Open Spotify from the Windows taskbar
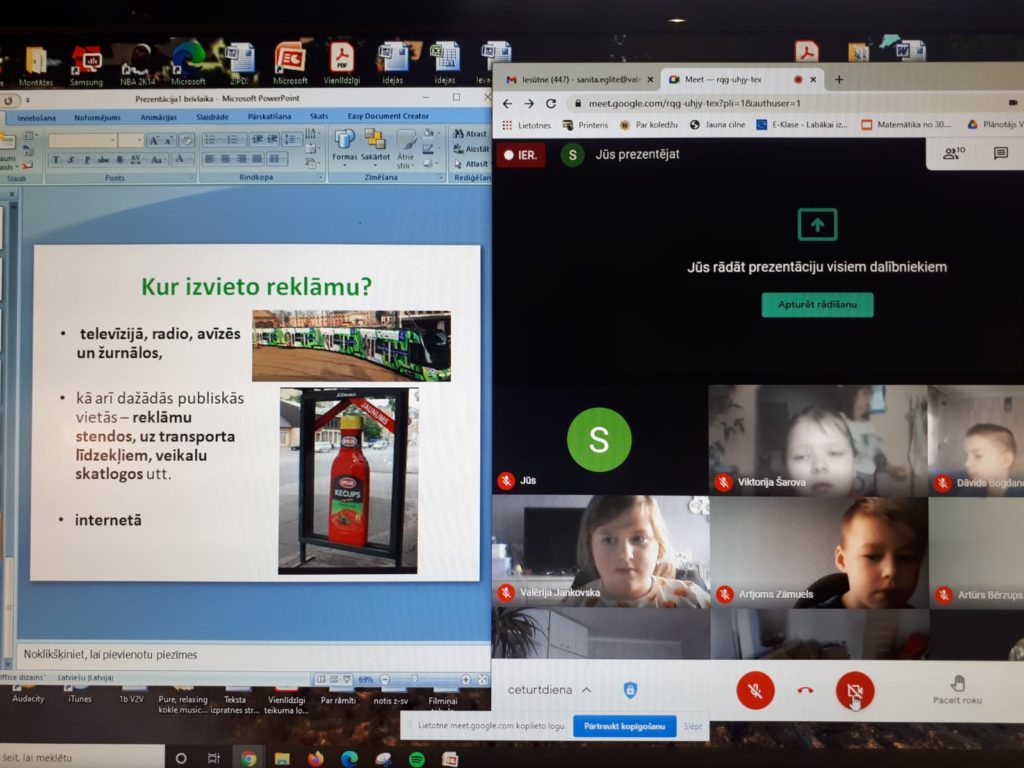1024x768 pixels. 416,758
